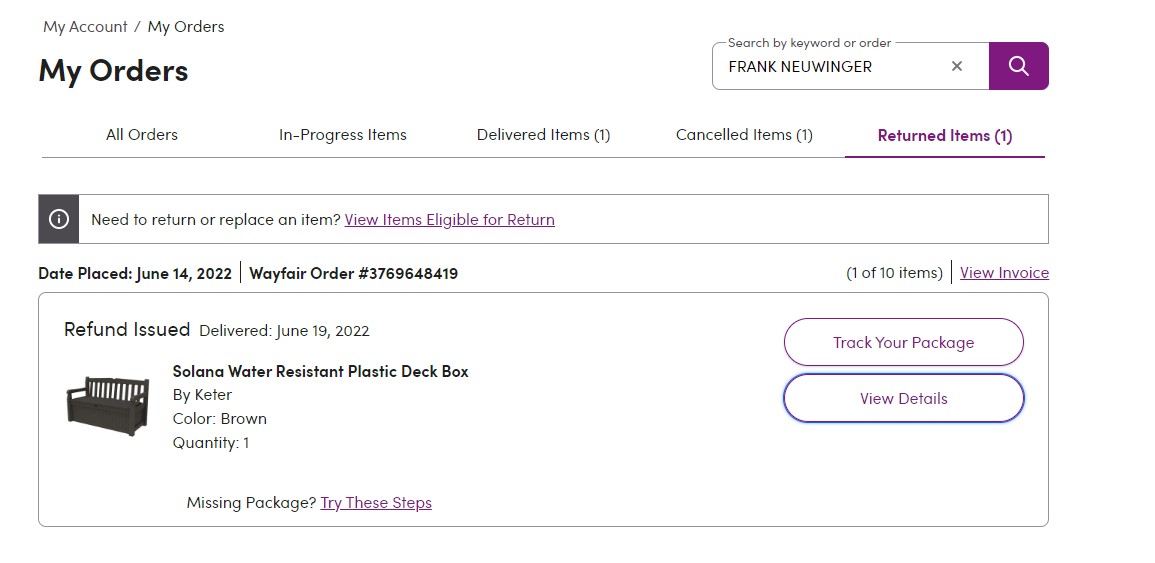Open the View Invoice link
1155x563 pixels.
click(x=1004, y=273)
